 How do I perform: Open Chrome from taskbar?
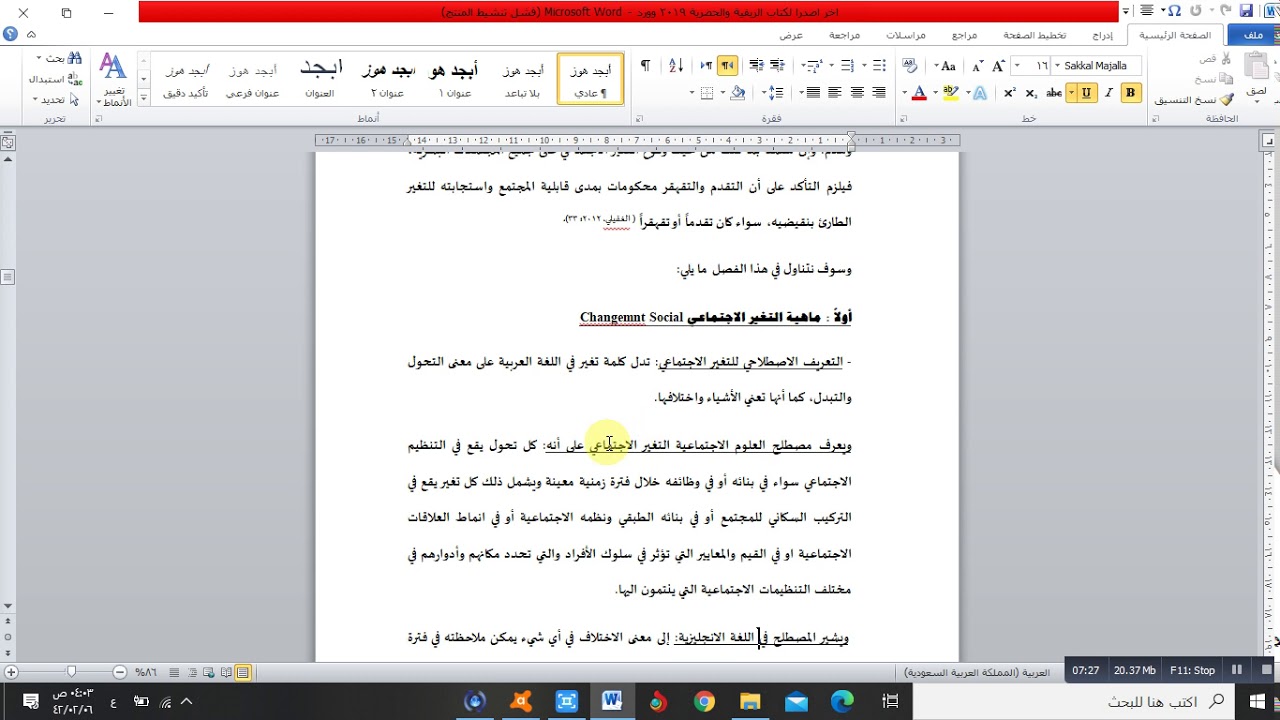pyautogui.click(x=704, y=702)
